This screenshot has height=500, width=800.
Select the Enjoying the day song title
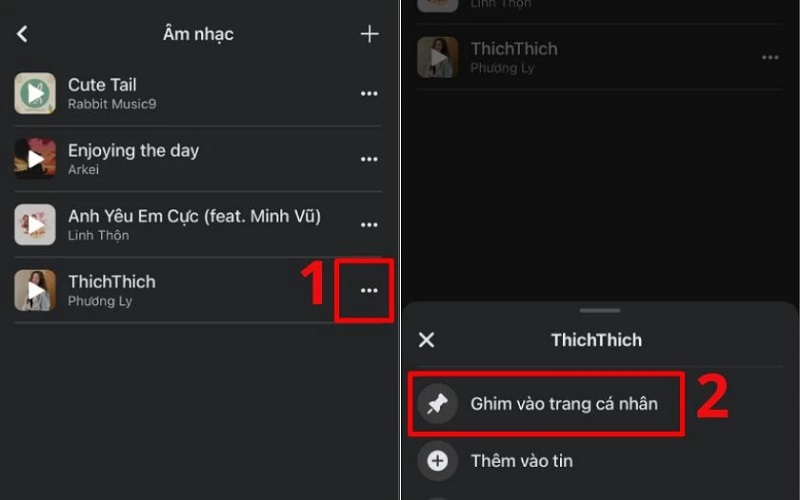[x=133, y=151]
